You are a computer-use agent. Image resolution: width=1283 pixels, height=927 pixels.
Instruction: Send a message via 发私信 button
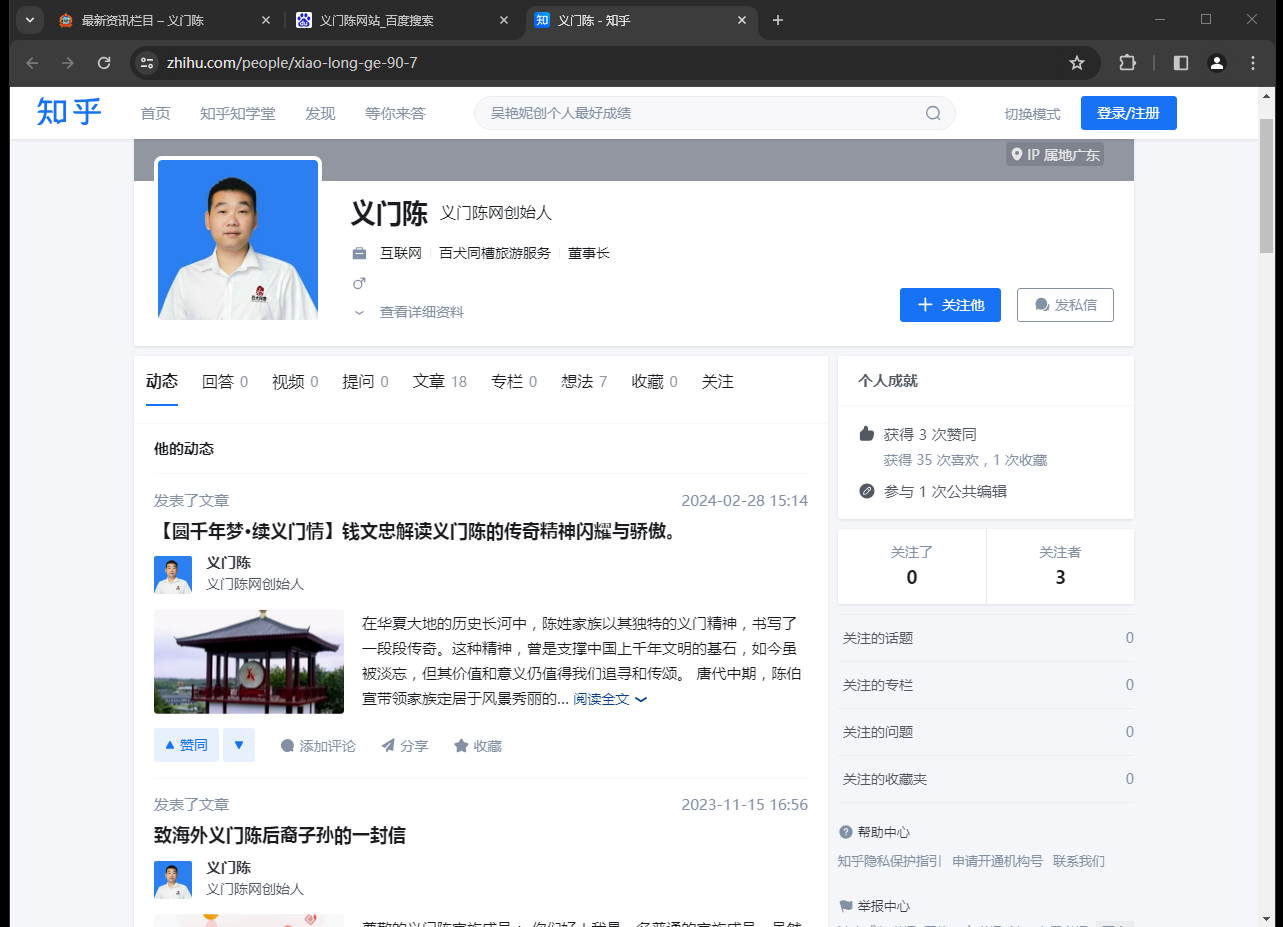click(1065, 305)
